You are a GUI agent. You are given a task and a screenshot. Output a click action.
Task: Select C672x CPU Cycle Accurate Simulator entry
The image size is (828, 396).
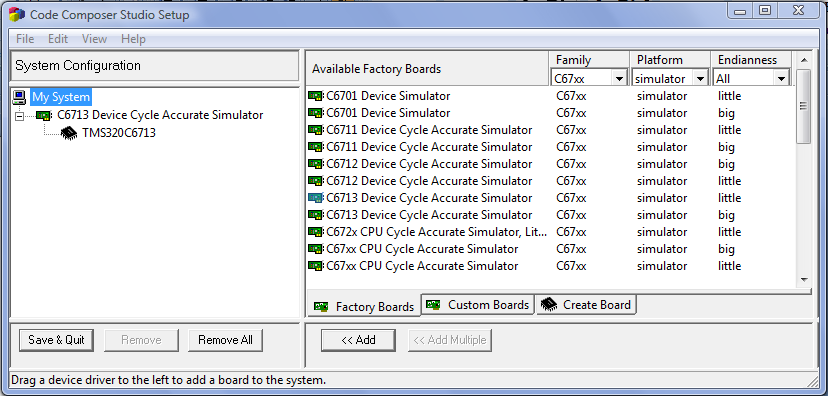(436, 232)
